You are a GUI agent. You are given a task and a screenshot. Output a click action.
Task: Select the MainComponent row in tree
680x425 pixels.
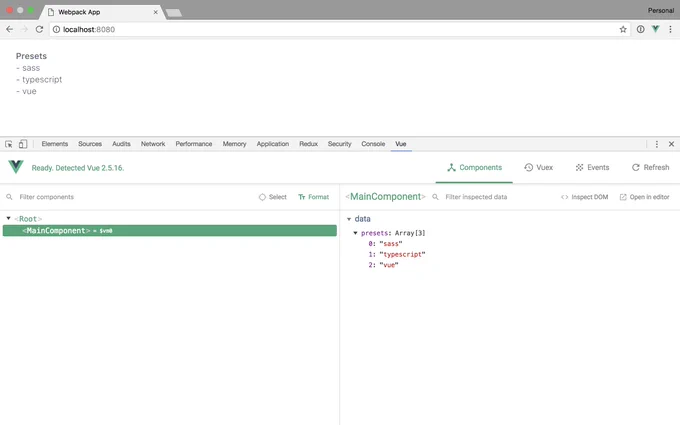coord(170,231)
